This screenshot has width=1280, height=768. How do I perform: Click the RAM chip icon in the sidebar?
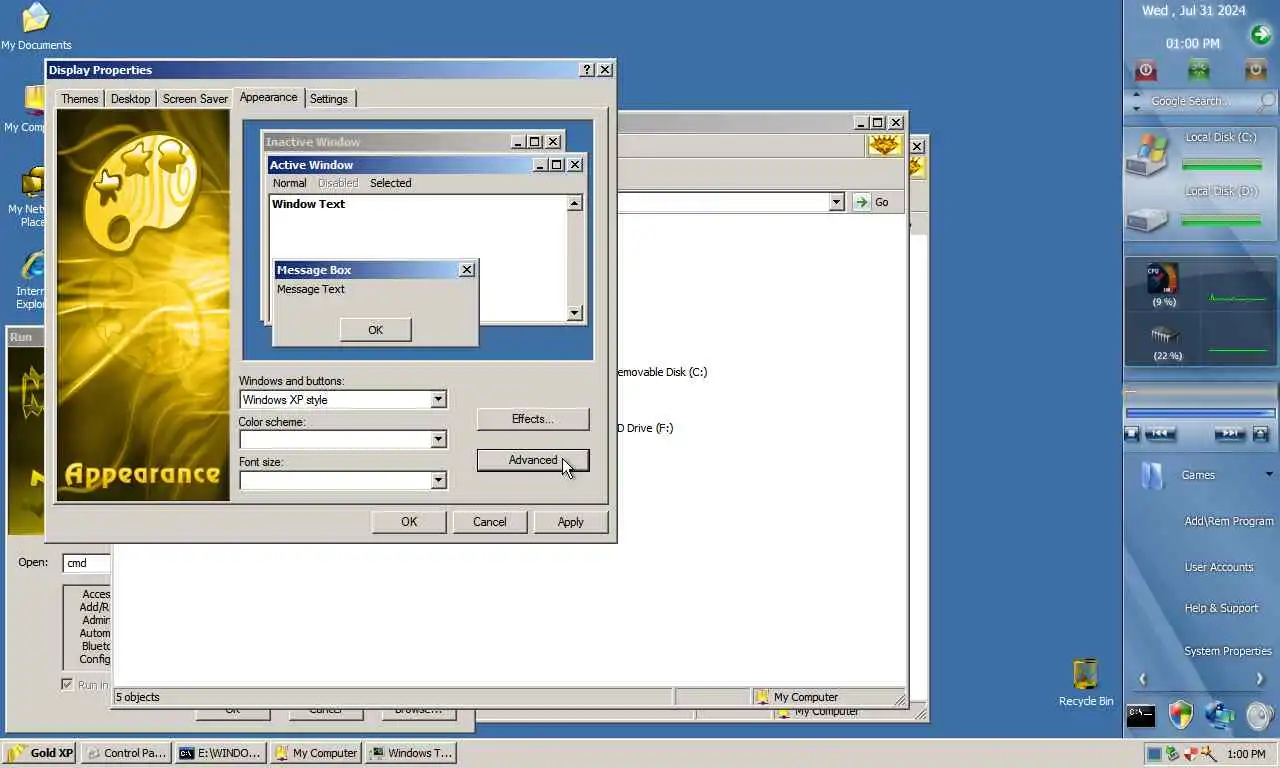coord(1165,335)
